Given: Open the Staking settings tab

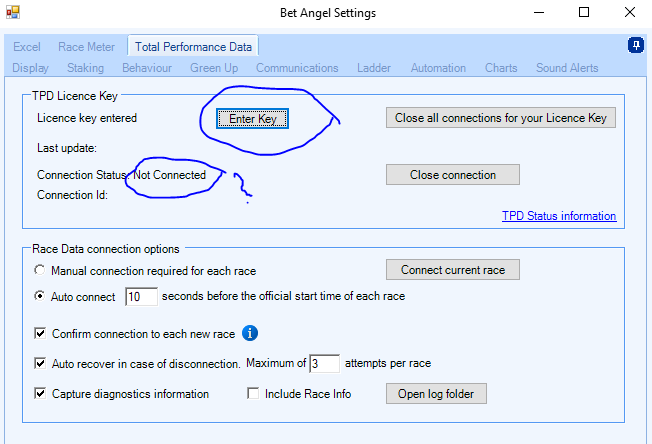Looking at the screenshot, I should (85, 68).
